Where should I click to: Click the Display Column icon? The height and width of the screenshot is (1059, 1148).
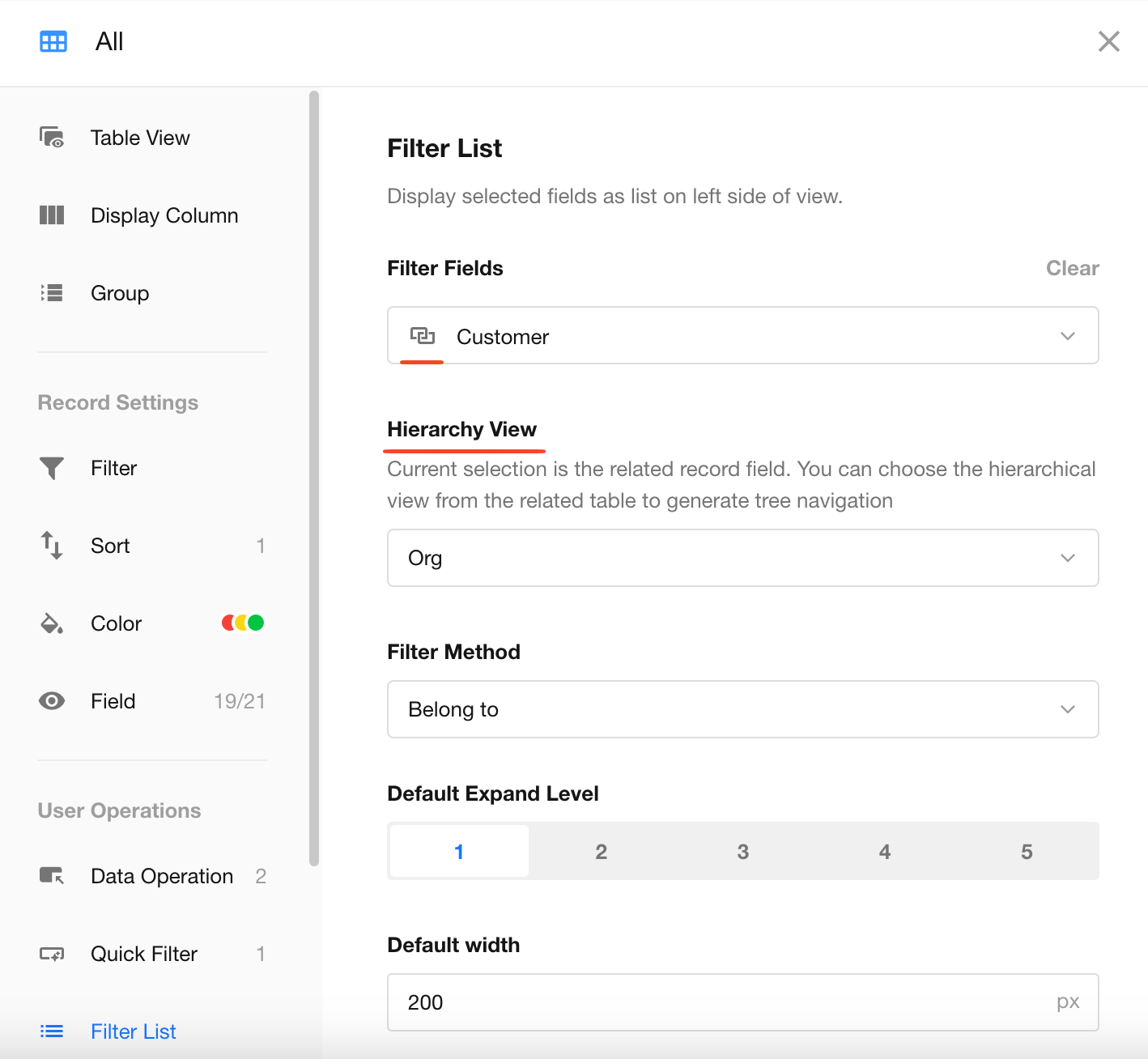click(x=52, y=215)
